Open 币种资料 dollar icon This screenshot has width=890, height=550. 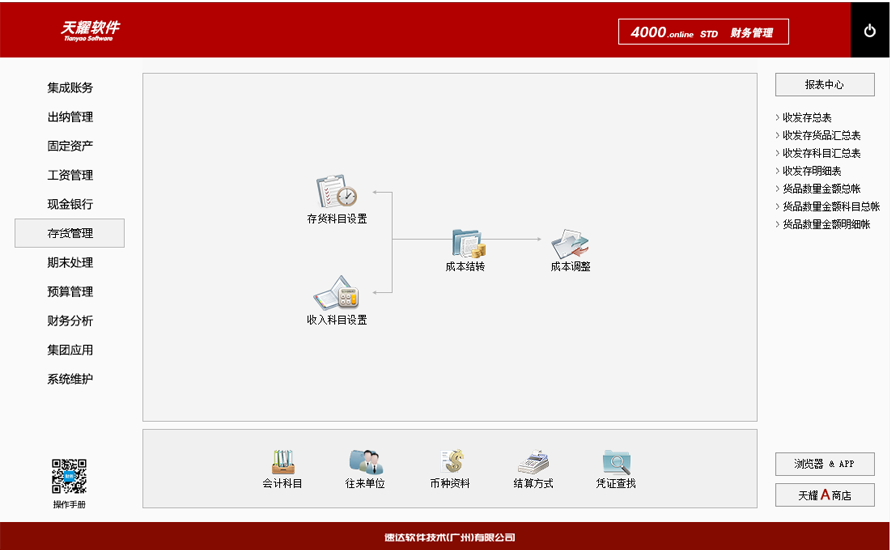[452, 461]
